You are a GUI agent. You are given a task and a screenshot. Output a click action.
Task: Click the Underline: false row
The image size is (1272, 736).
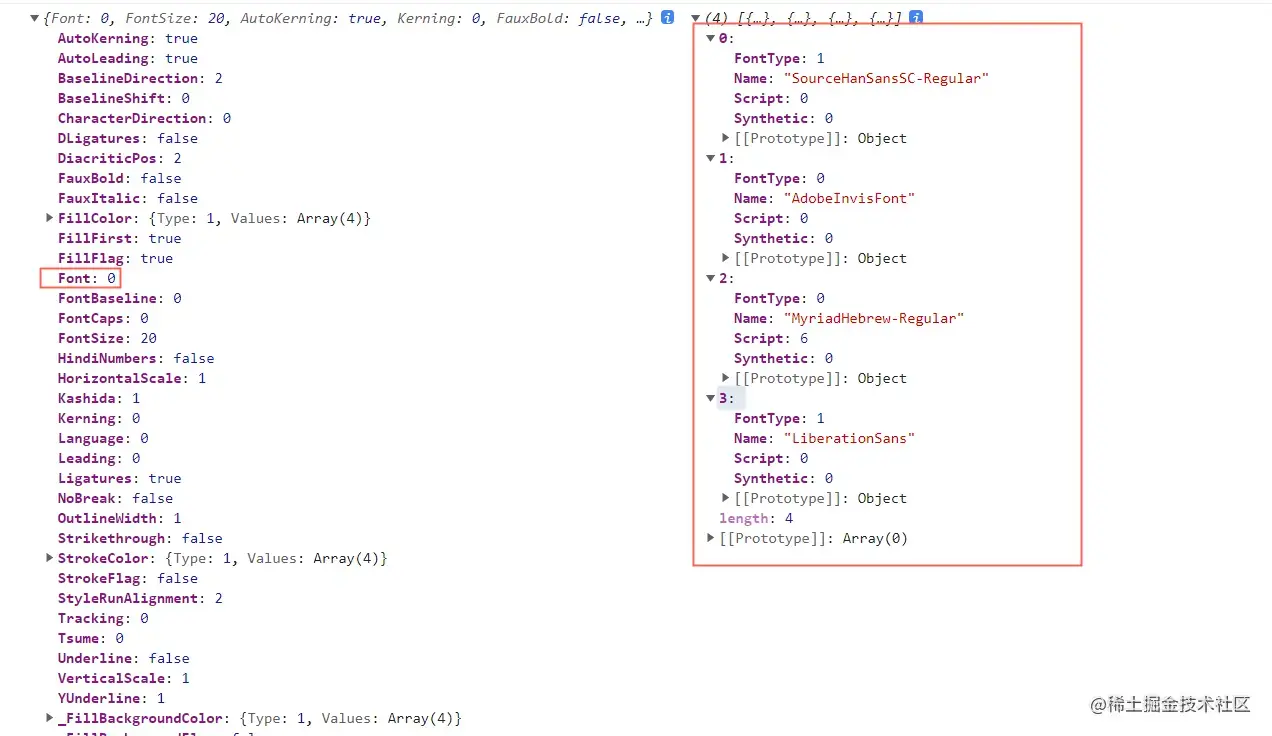[x=123, y=658]
